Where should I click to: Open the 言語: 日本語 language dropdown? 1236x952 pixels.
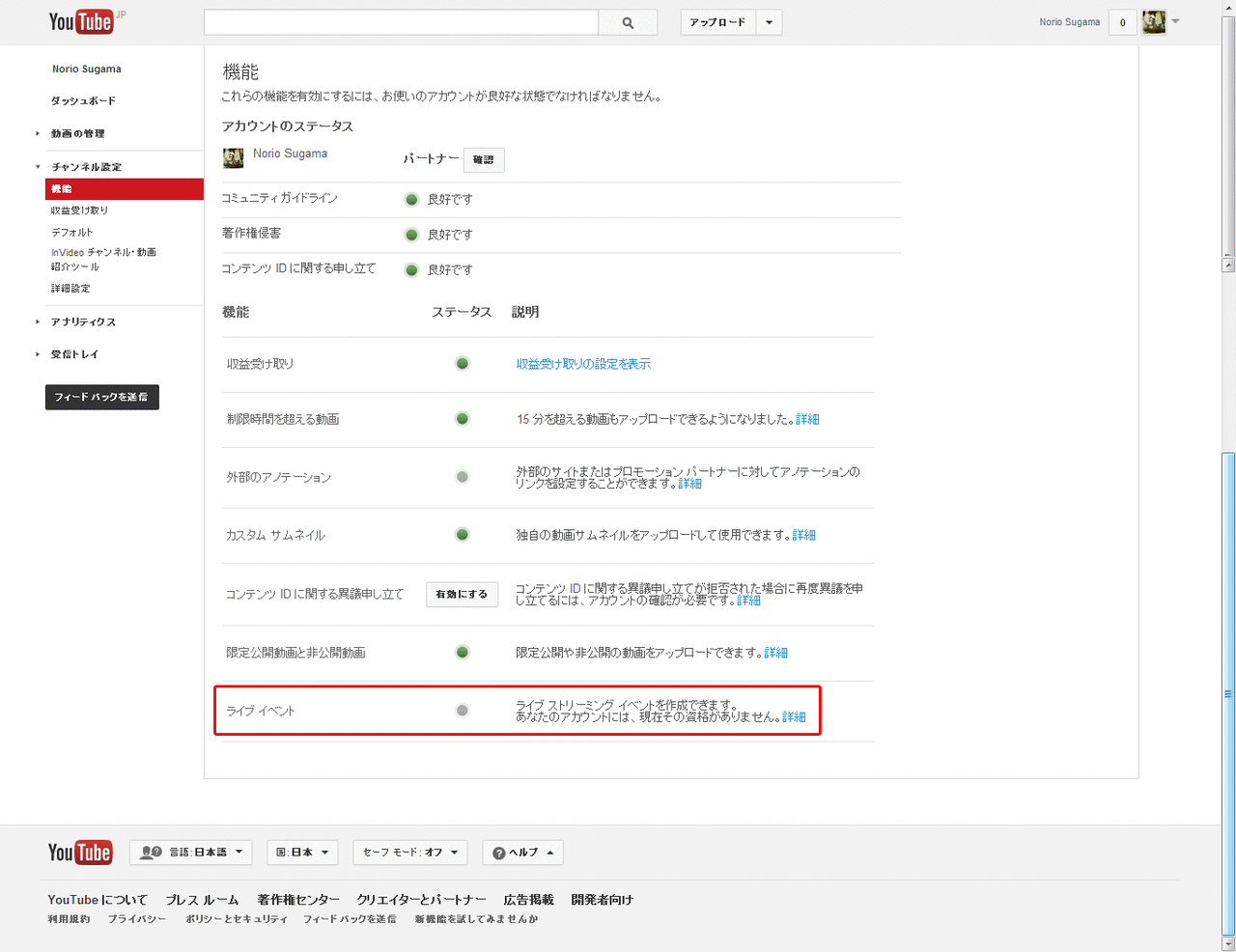(x=191, y=853)
